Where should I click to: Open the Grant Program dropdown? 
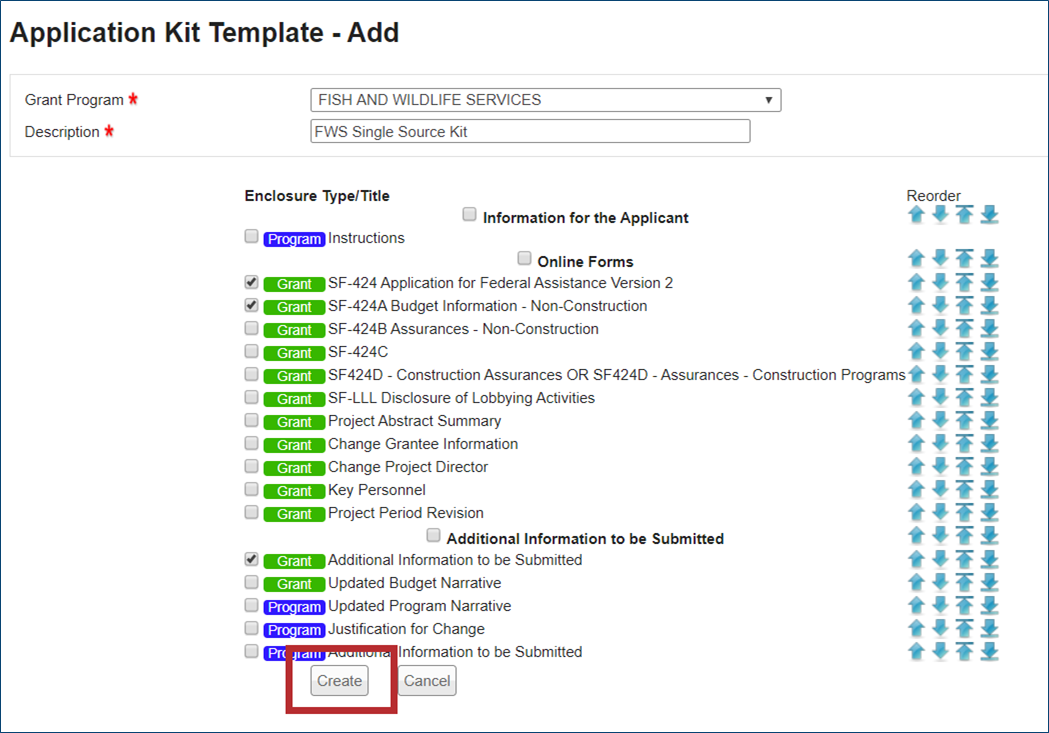(x=545, y=100)
